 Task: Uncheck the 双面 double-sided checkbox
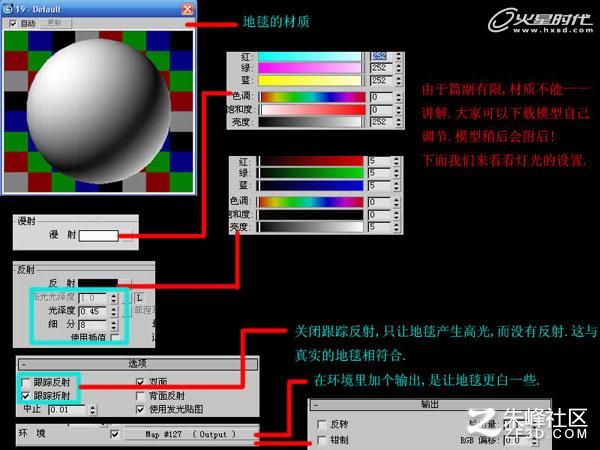click(x=140, y=382)
